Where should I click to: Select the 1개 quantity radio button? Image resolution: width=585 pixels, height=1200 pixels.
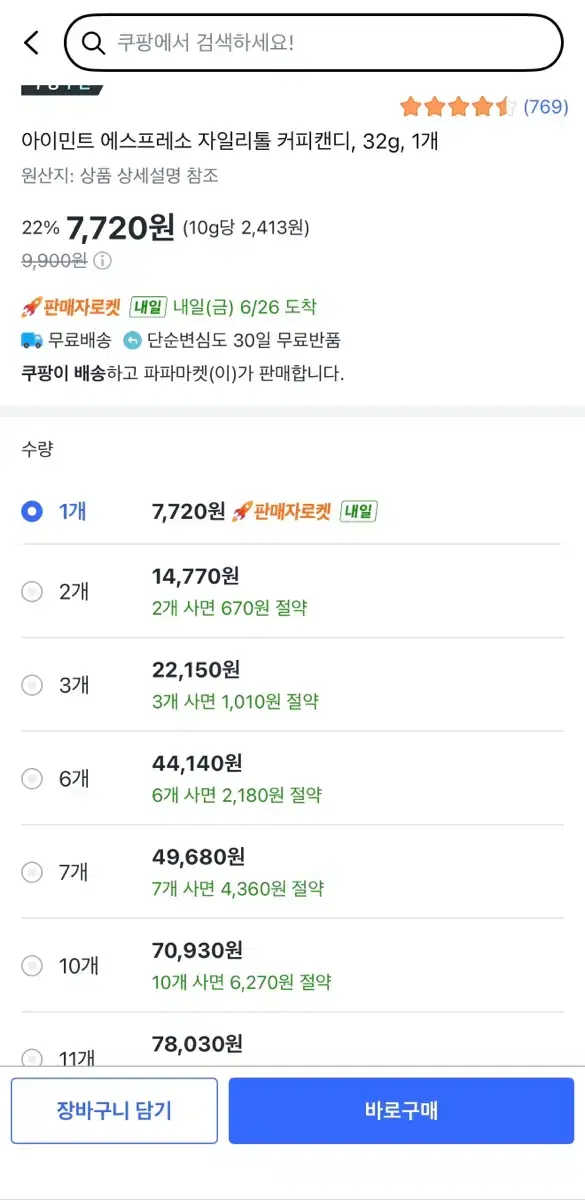point(32,511)
